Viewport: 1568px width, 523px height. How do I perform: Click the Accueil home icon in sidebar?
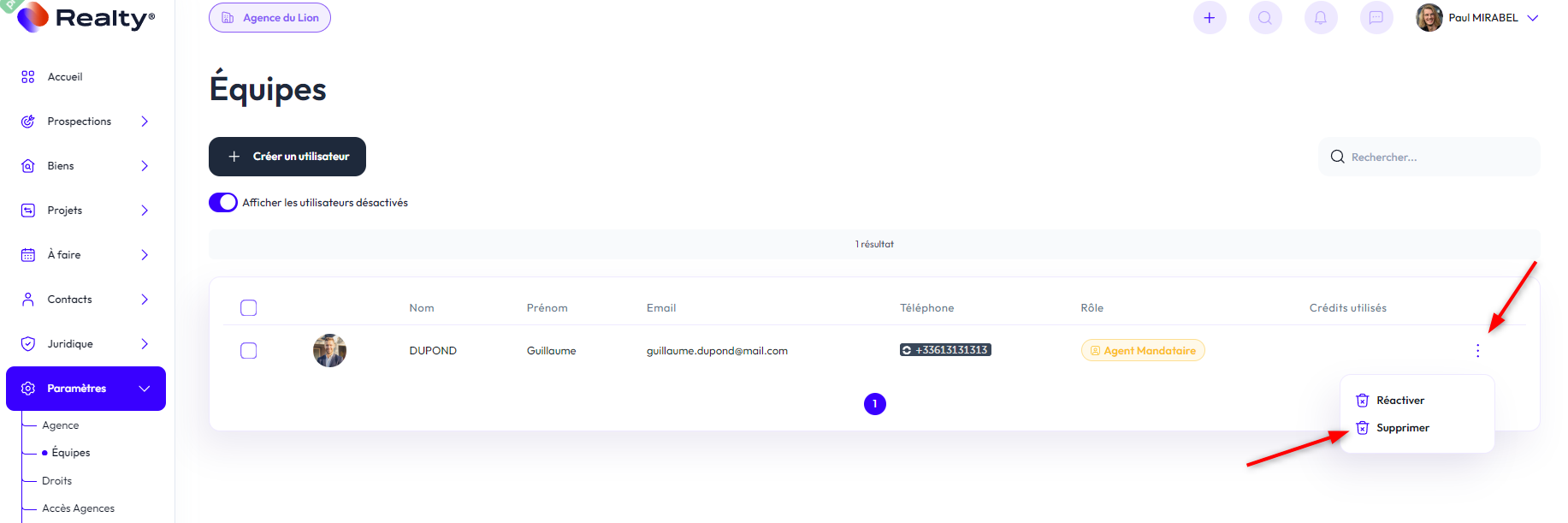(28, 77)
